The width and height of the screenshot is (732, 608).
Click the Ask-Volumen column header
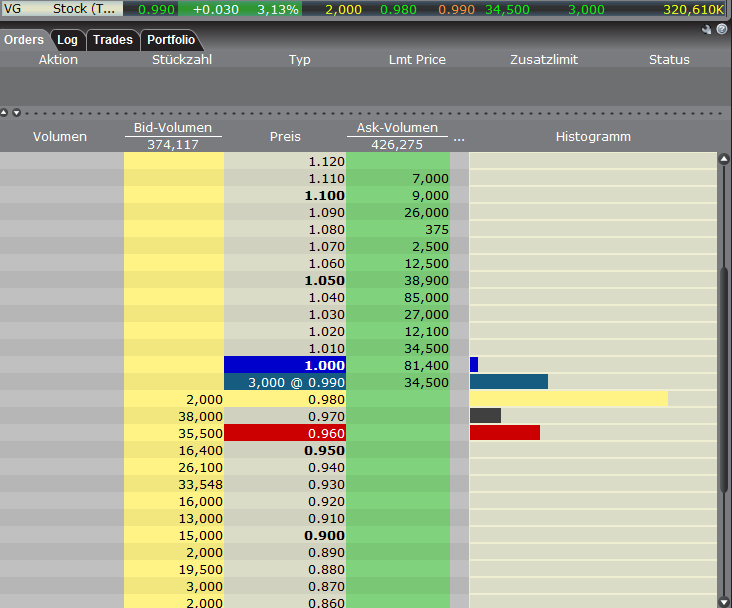397,129
